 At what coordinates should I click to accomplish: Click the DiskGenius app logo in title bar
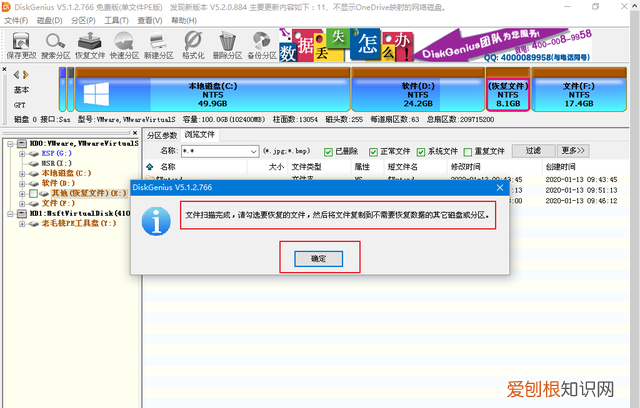tap(6, 7)
